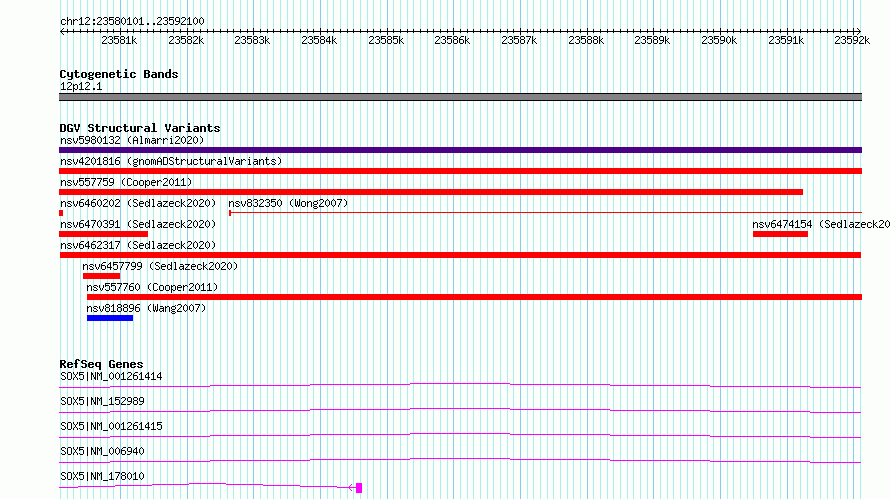Select the short red nsv6457799 variant bar
This screenshot has width=890, height=499.
(x=102, y=276)
